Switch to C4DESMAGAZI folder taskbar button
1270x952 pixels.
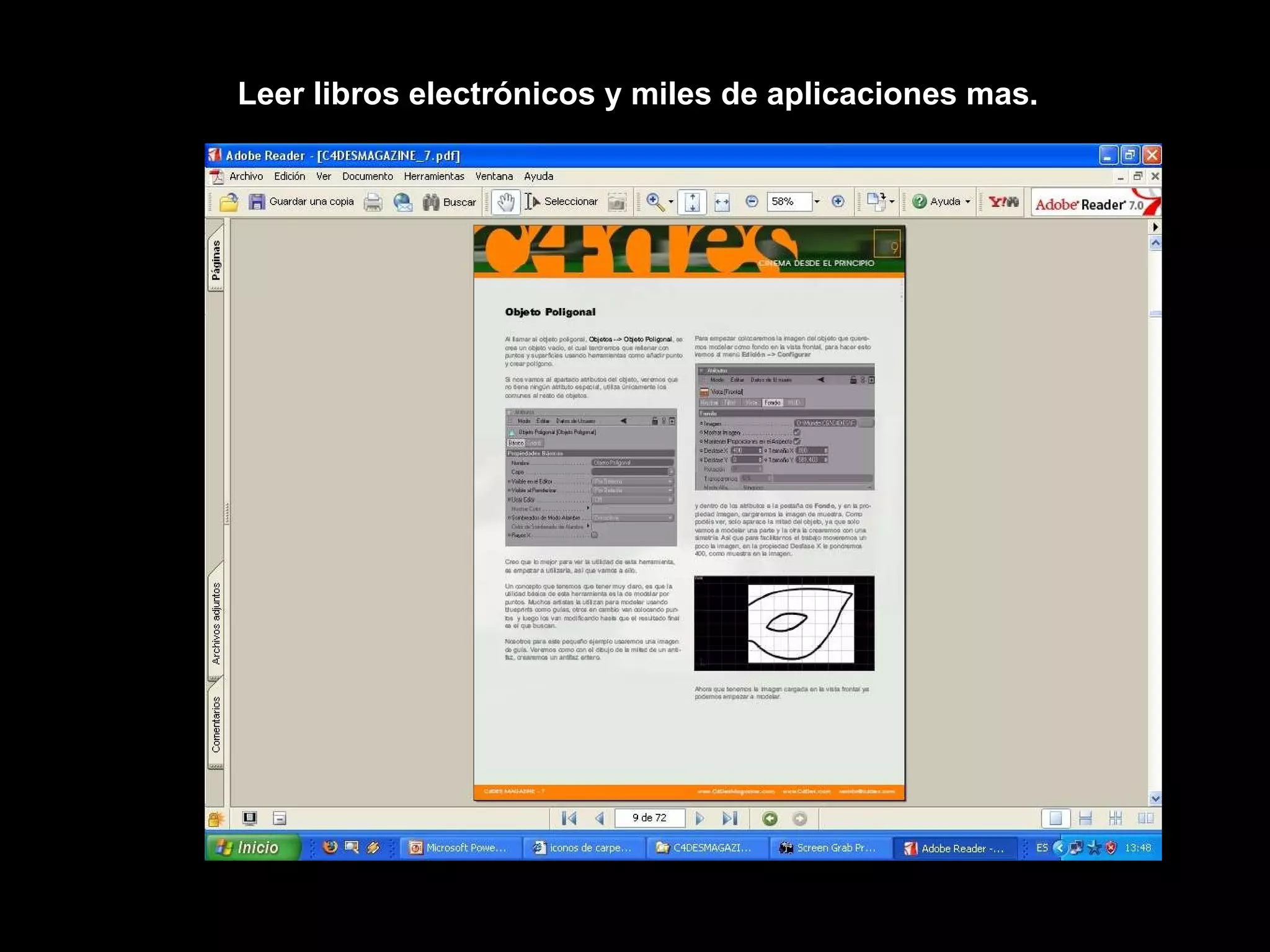[x=706, y=848]
